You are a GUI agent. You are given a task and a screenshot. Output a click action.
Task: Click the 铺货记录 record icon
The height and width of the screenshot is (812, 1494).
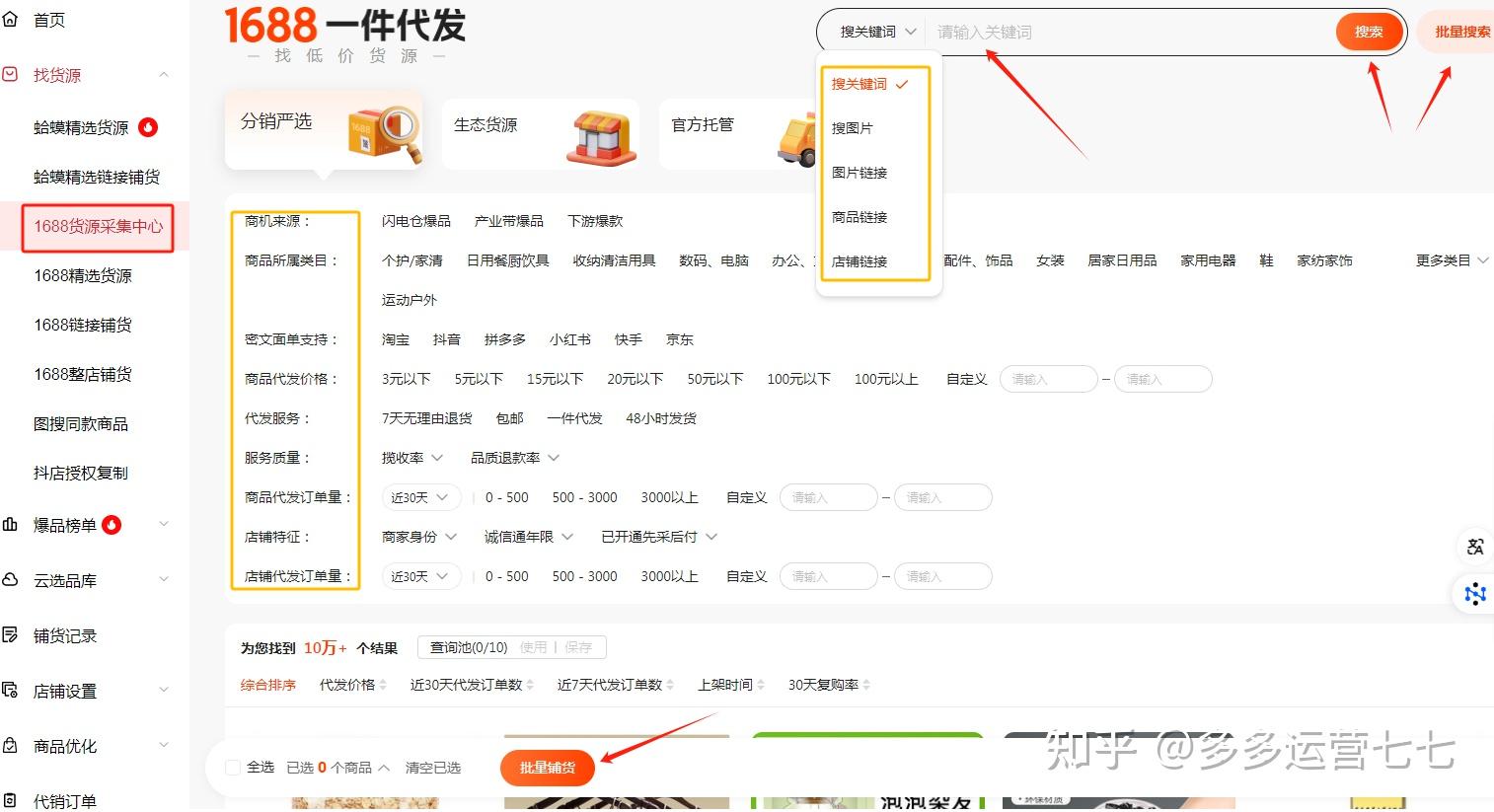(x=10, y=635)
